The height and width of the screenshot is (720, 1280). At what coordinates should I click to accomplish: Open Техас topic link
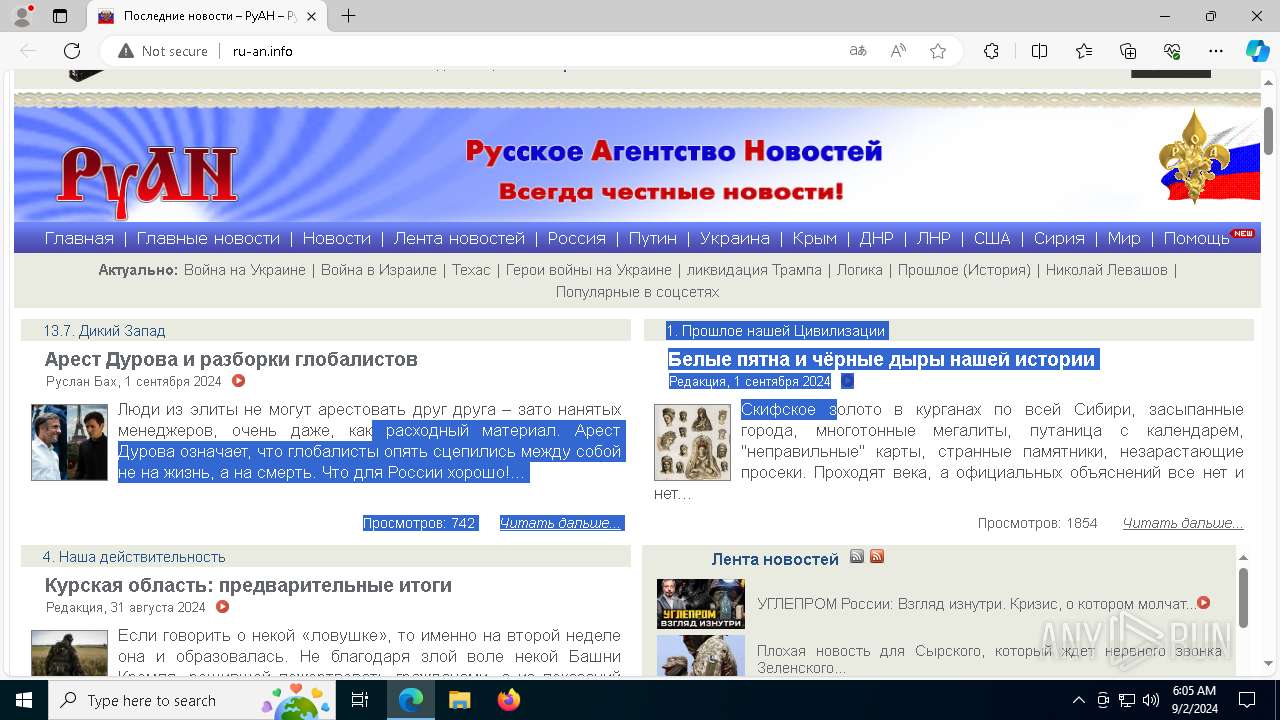tap(471, 270)
